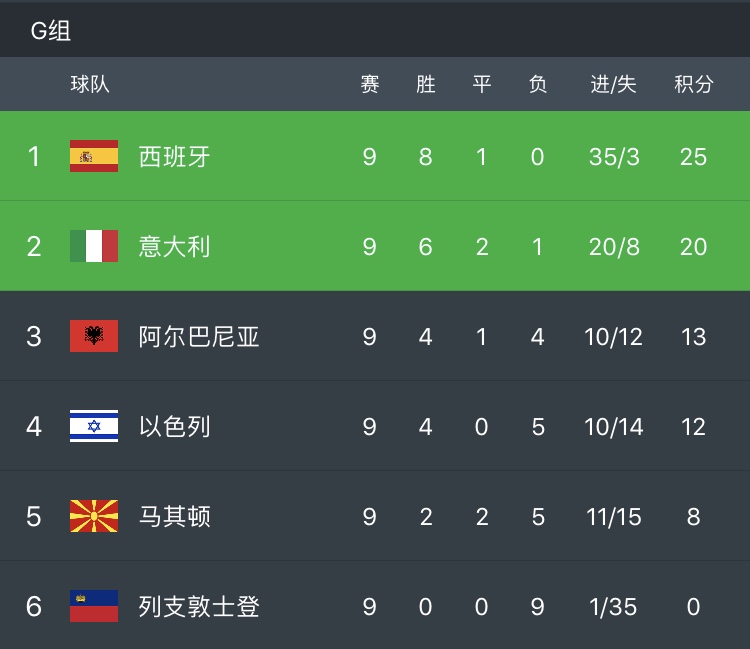Select the 以色列 team name
Screen dimensions: 750x649
point(174,427)
